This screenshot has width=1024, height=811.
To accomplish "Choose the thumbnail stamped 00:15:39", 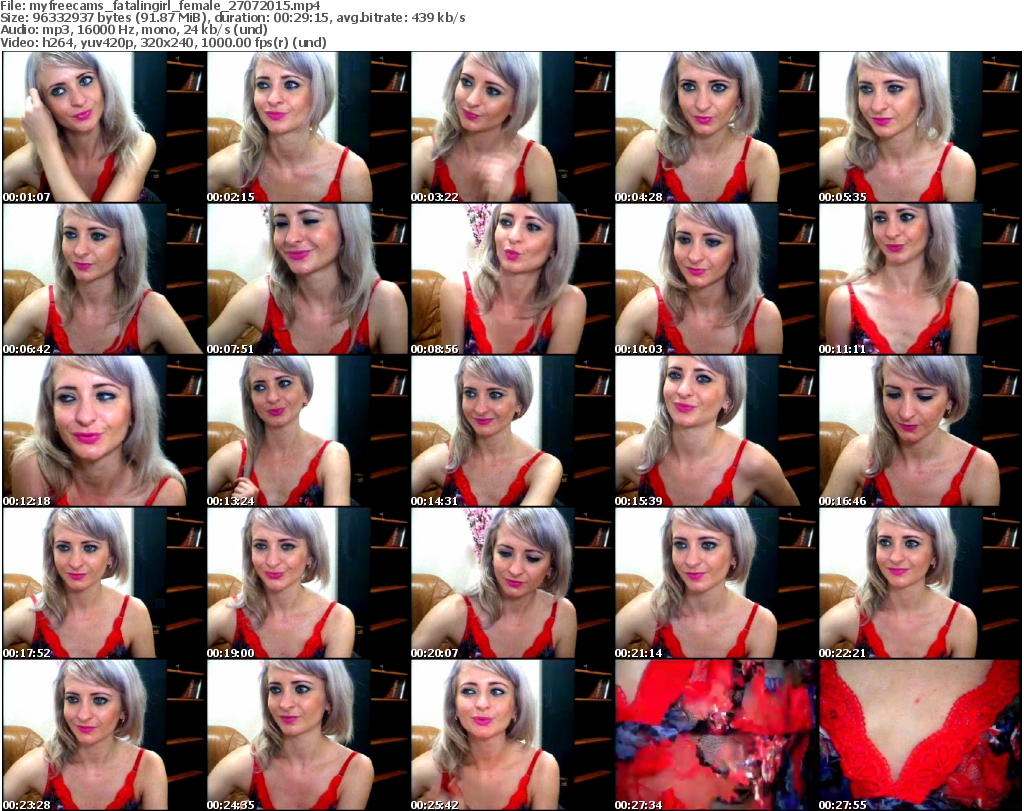I will click(x=716, y=431).
